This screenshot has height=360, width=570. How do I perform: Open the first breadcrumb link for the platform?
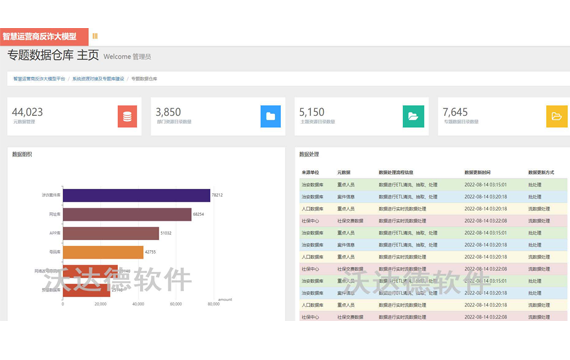pyautogui.click(x=39, y=79)
